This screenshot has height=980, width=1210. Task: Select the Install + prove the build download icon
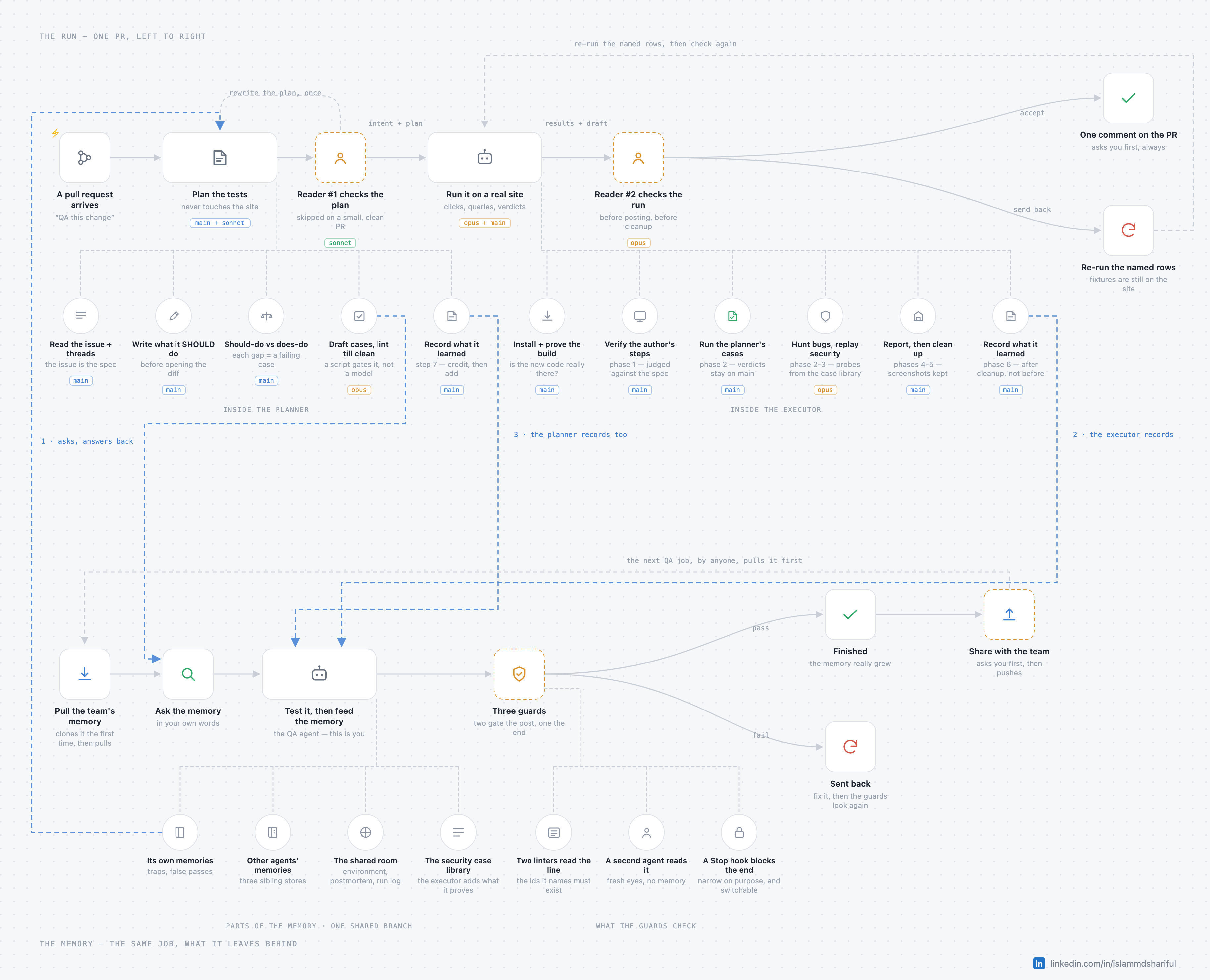pyautogui.click(x=547, y=316)
